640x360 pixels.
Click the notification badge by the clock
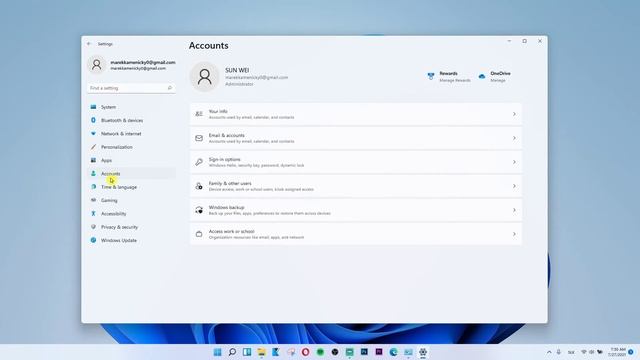click(x=631, y=352)
